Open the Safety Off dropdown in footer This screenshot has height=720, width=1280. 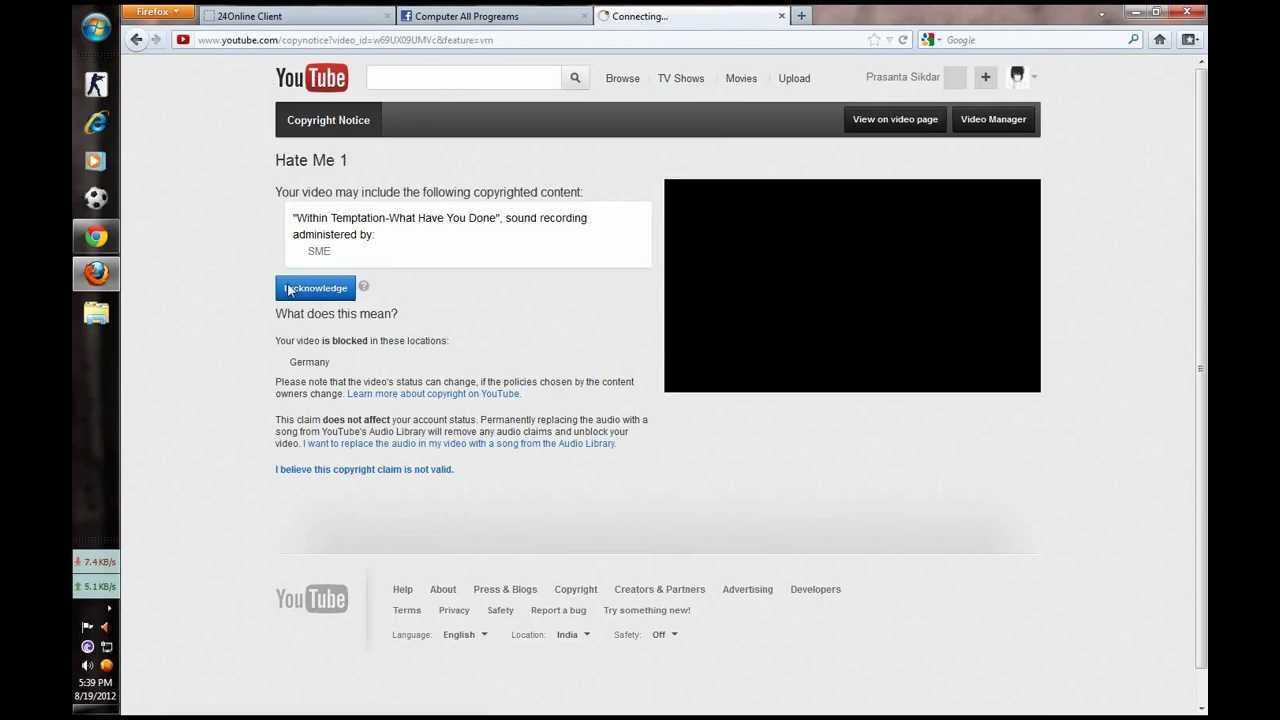[x=665, y=635]
